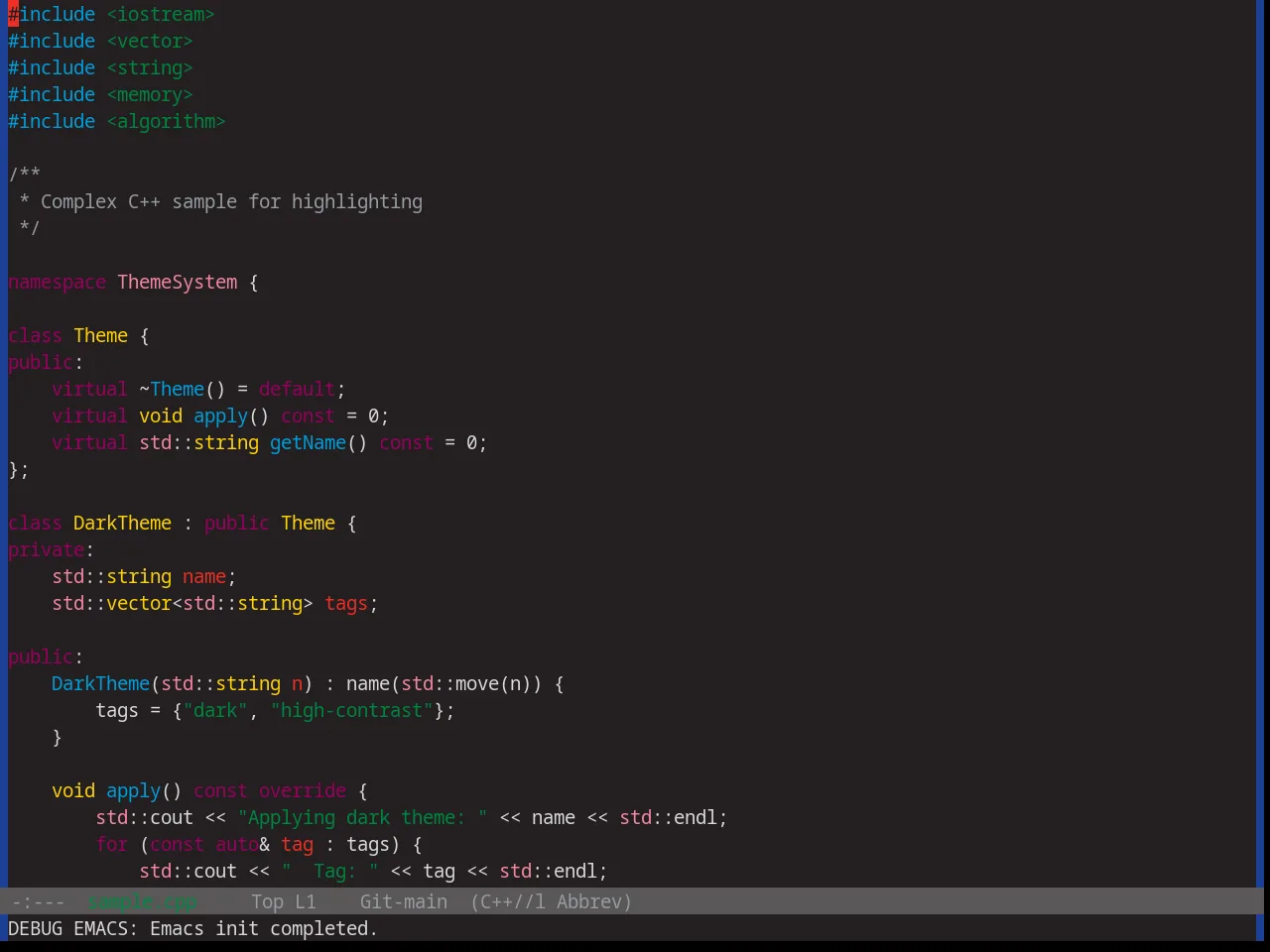
Task: Click the Git-main version control indicator
Action: 403,901
